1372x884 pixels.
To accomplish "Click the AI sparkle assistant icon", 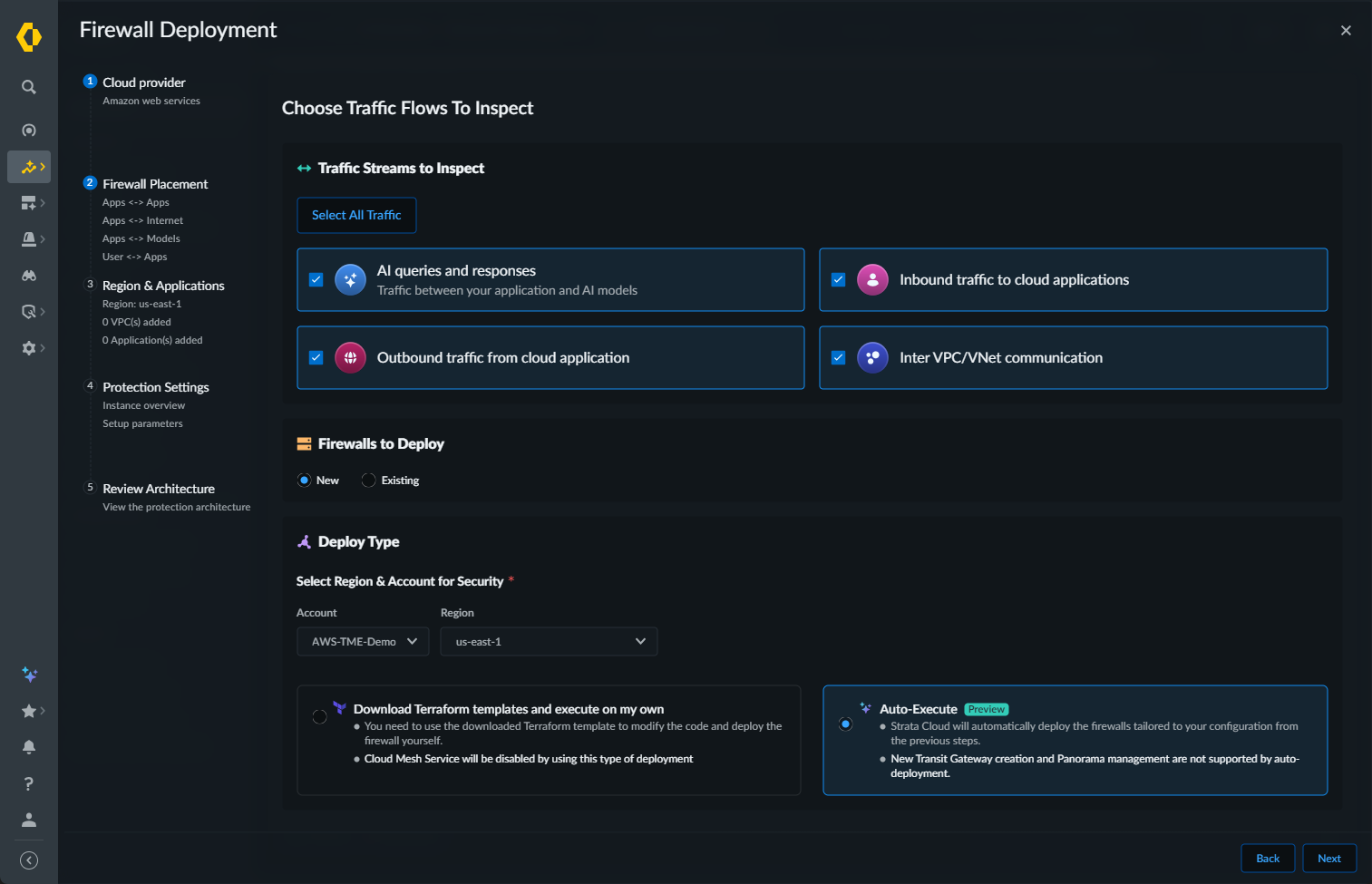I will 29,675.
